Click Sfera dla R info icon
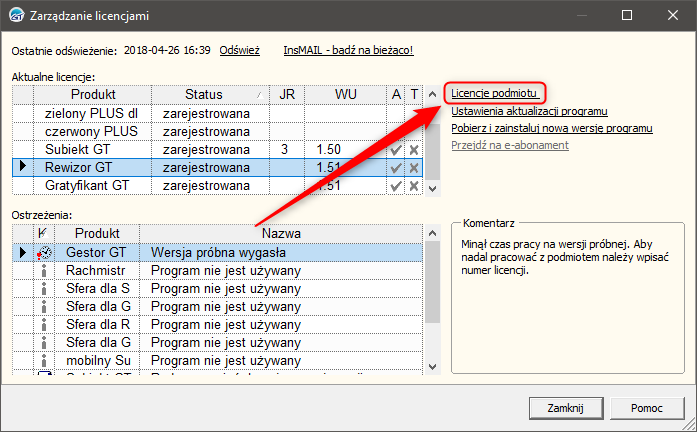 [x=44, y=325]
